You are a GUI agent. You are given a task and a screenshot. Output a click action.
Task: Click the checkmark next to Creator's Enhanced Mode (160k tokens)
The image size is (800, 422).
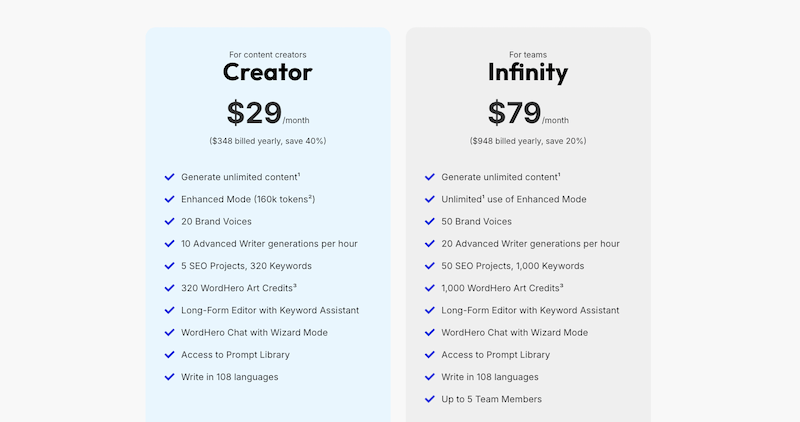tap(170, 199)
